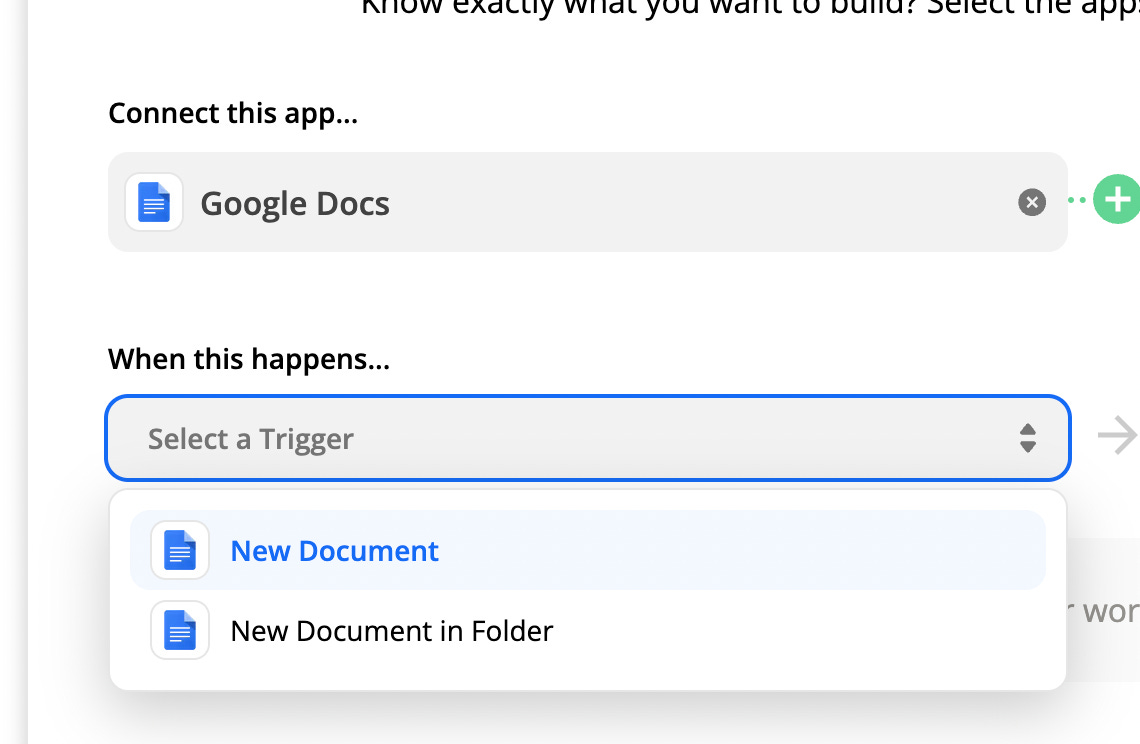This screenshot has width=1140, height=744.
Task: Click the Google Docs icon in the connected app field
Action: tap(154, 201)
